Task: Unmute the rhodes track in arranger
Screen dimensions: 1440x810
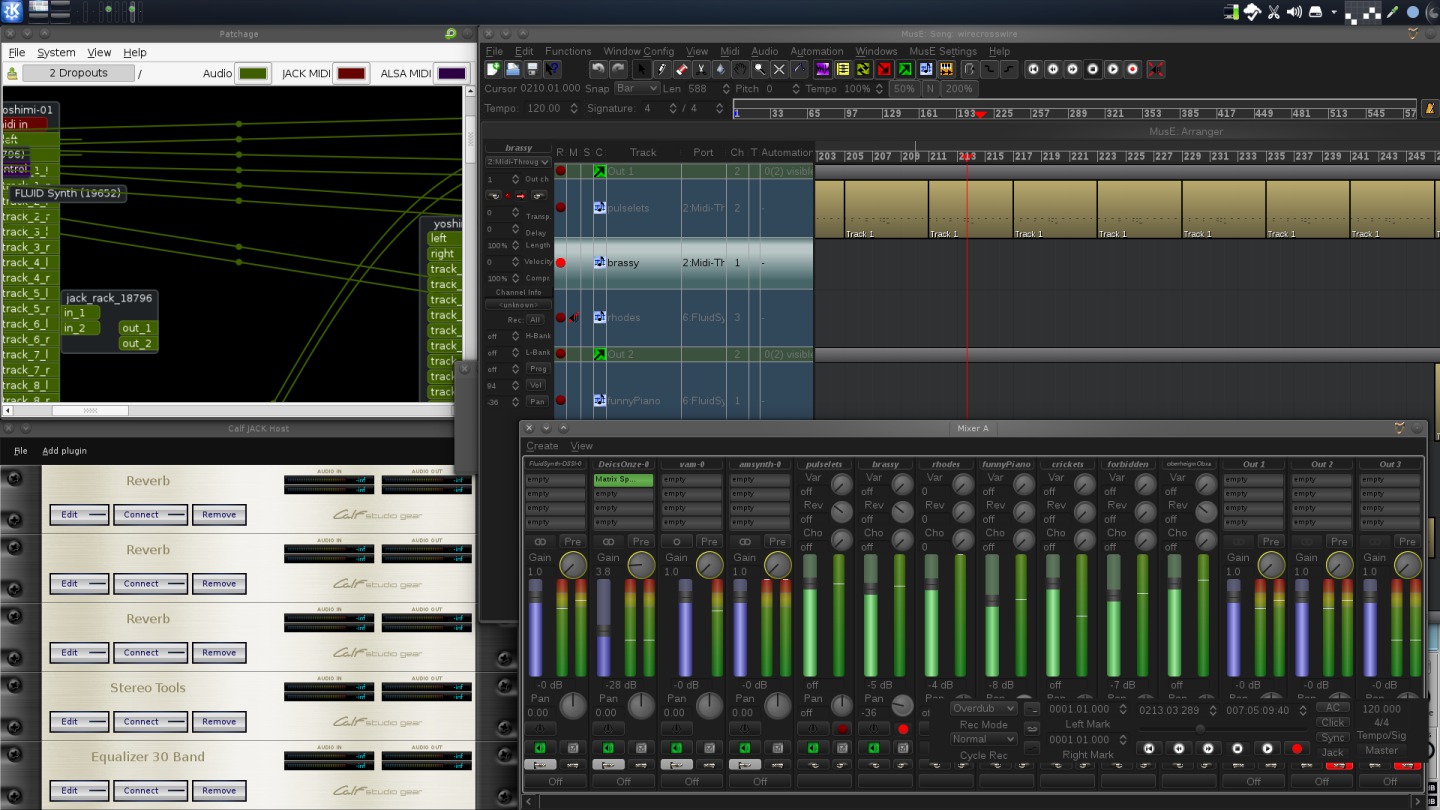Action: click(573, 318)
